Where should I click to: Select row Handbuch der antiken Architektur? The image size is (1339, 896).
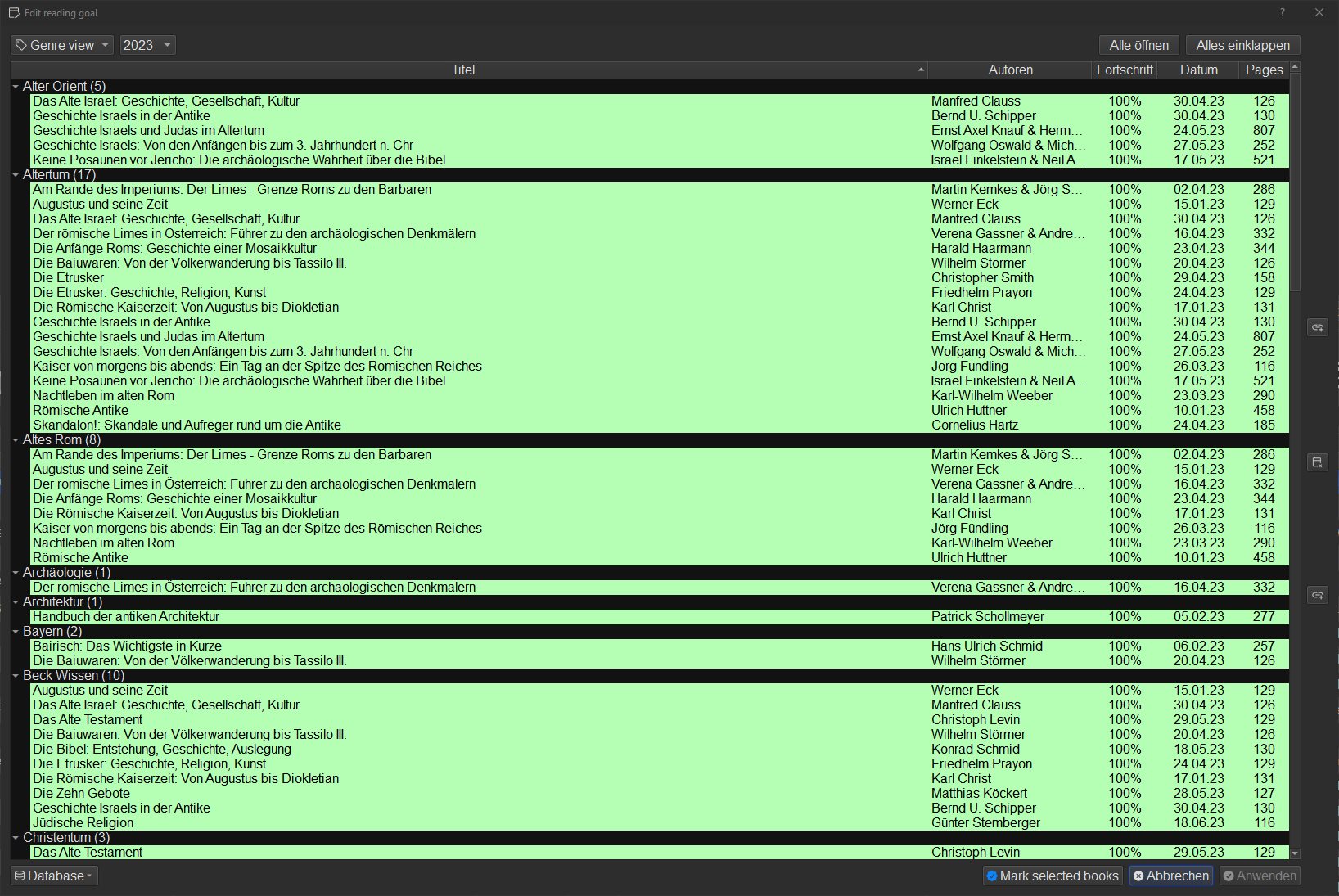pos(660,616)
